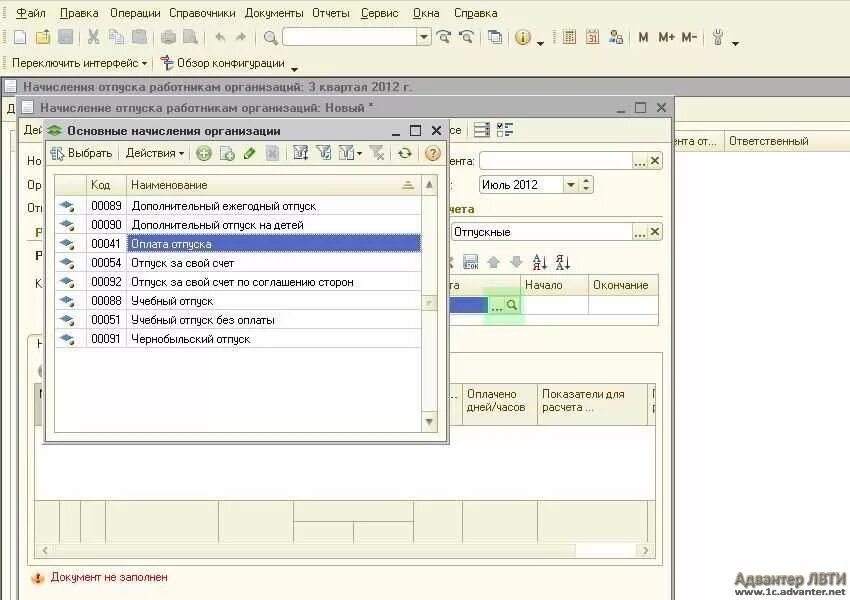Click the M memory button
Viewport: 850px width, 600px height.
(x=643, y=37)
